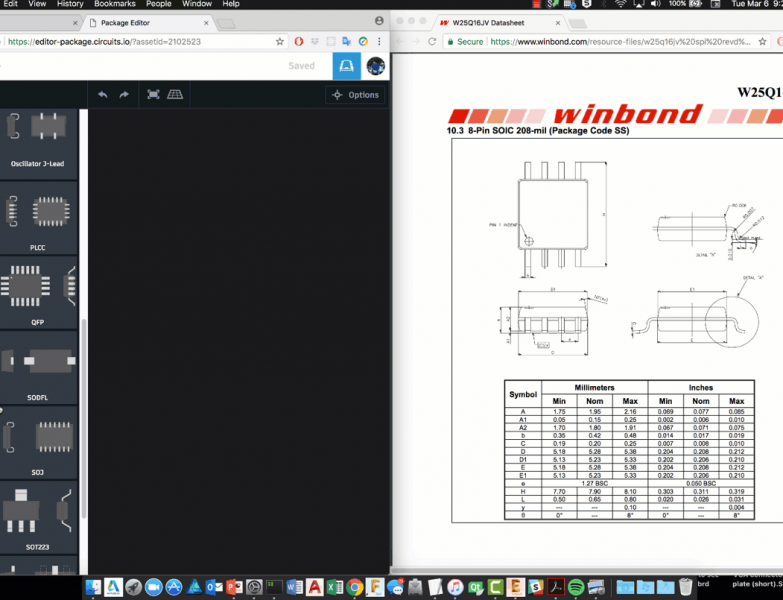
Task: Open App Store from the dock
Action: click(x=173, y=587)
